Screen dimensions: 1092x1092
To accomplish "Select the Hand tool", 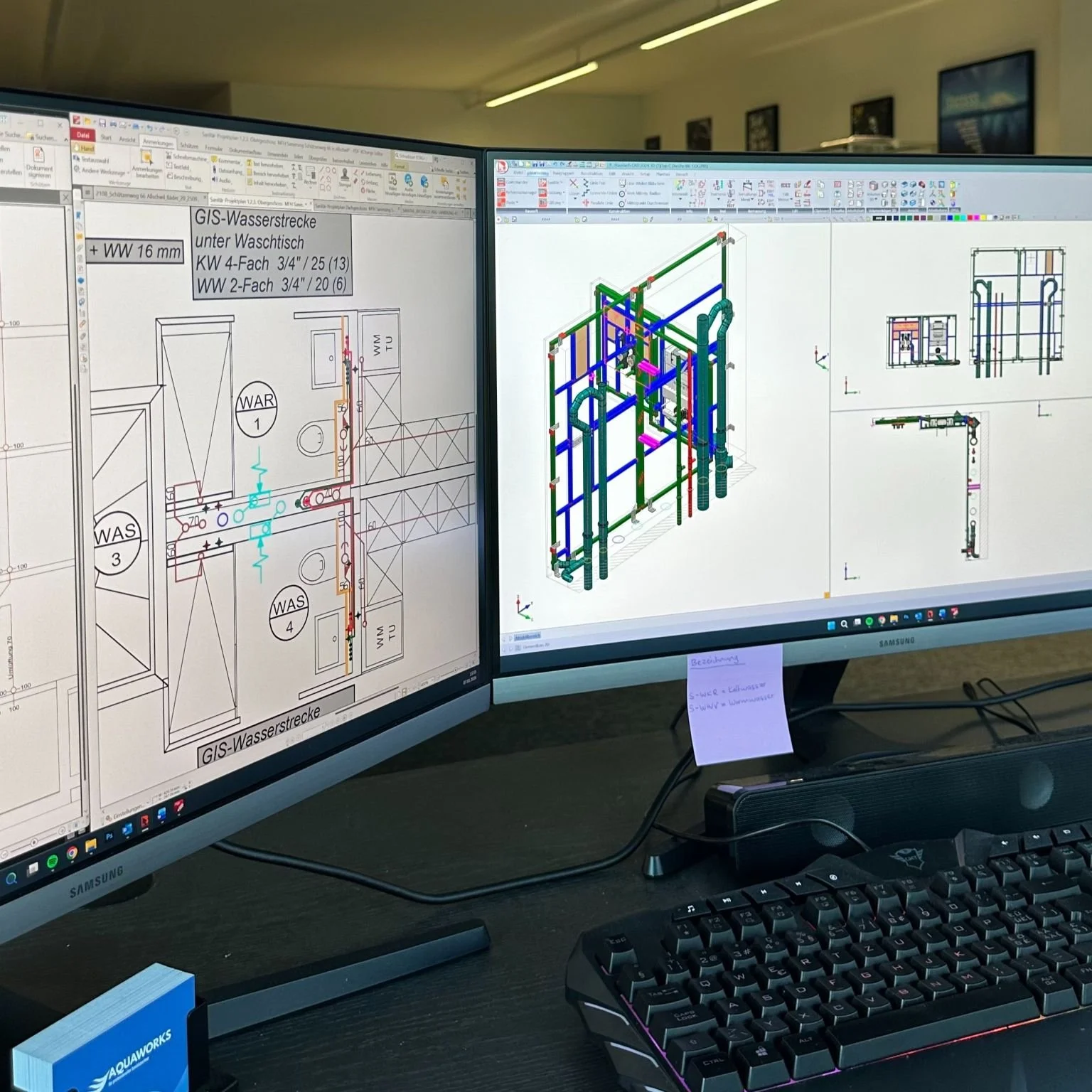I will coord(85,149).
